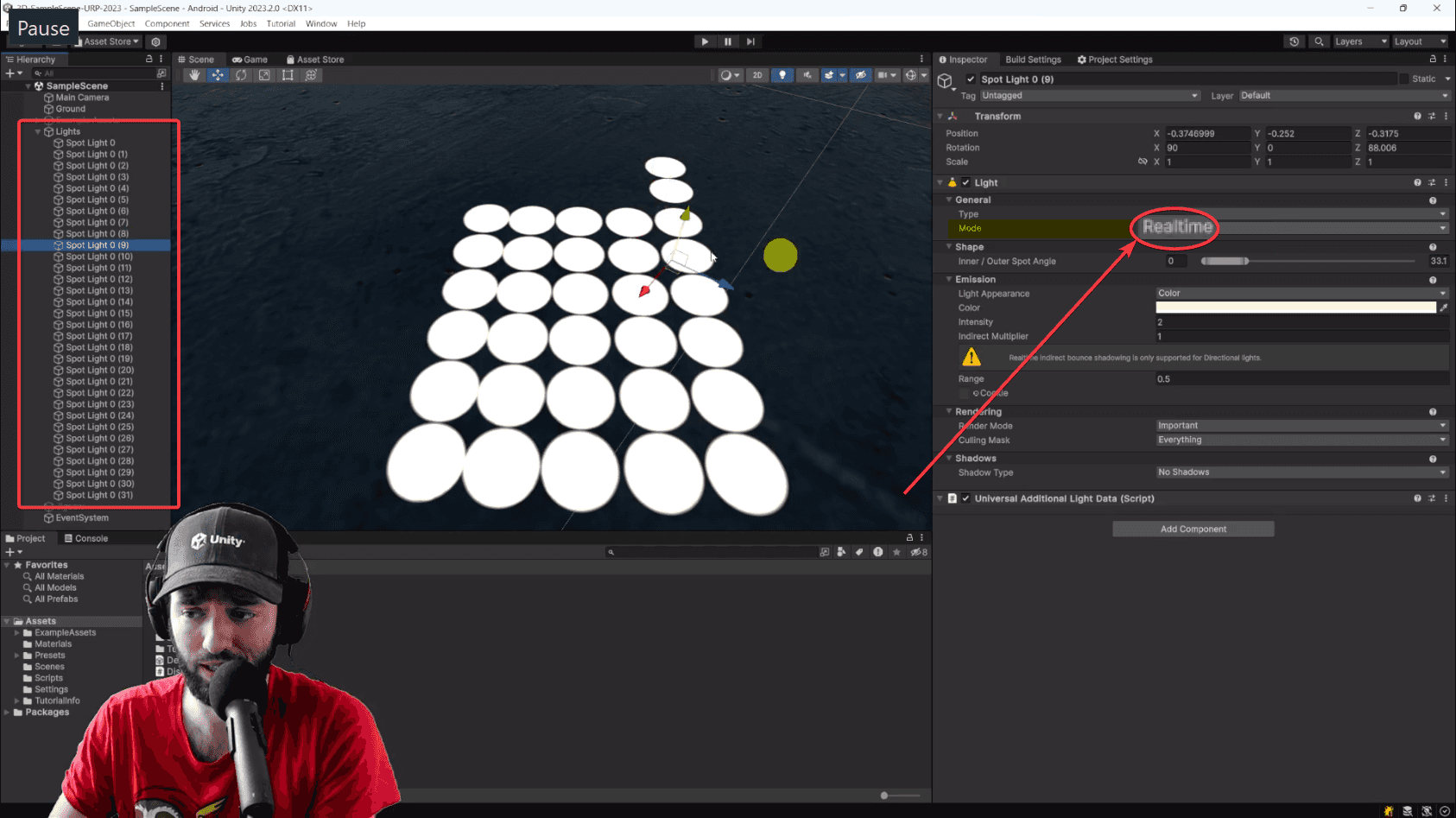
Task: Click the Add Component button
Action: (x=1193, y=529)
